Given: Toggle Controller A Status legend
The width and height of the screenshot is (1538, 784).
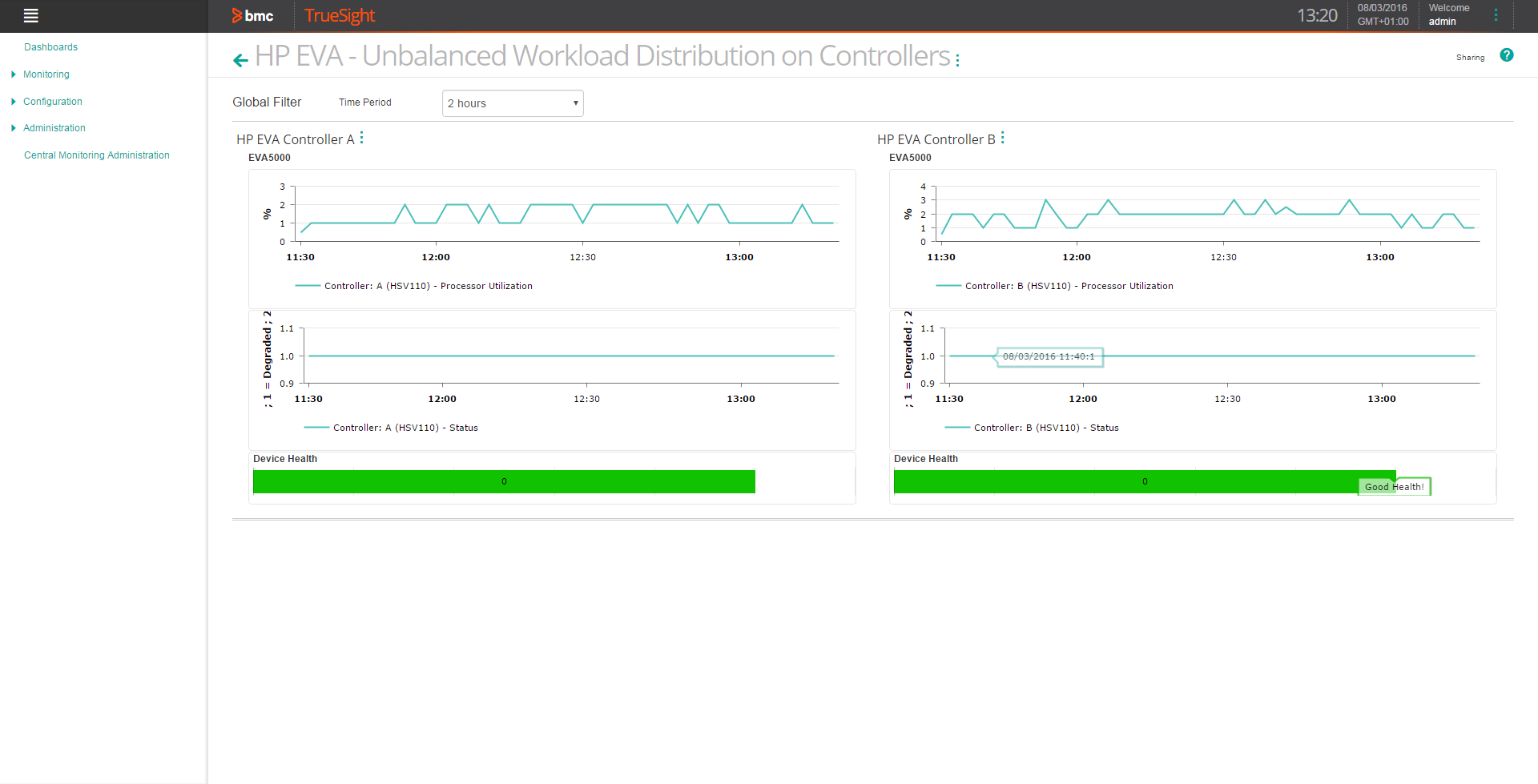Looking at the screenshot, I should coord(391,428).
